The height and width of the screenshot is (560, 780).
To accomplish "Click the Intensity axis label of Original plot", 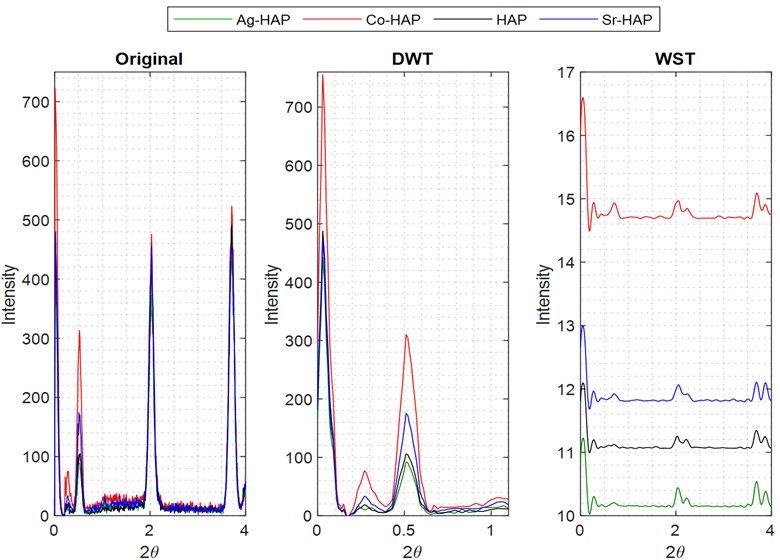I will pos(9,294).
